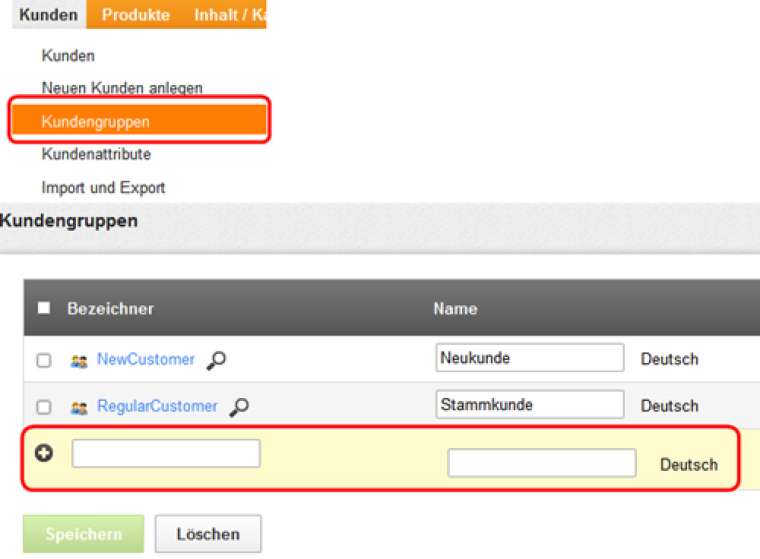
Task: Click magnifier icon next to NewCustomer
Action: pos(216,361)
